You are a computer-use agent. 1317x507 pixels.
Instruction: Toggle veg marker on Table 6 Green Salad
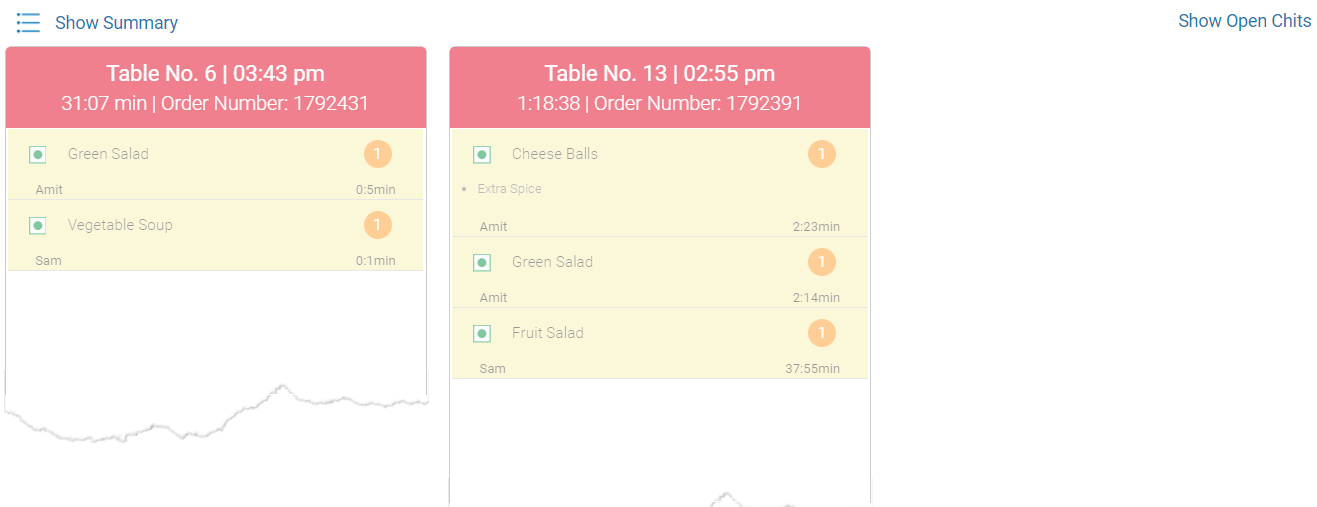[38, 155]
